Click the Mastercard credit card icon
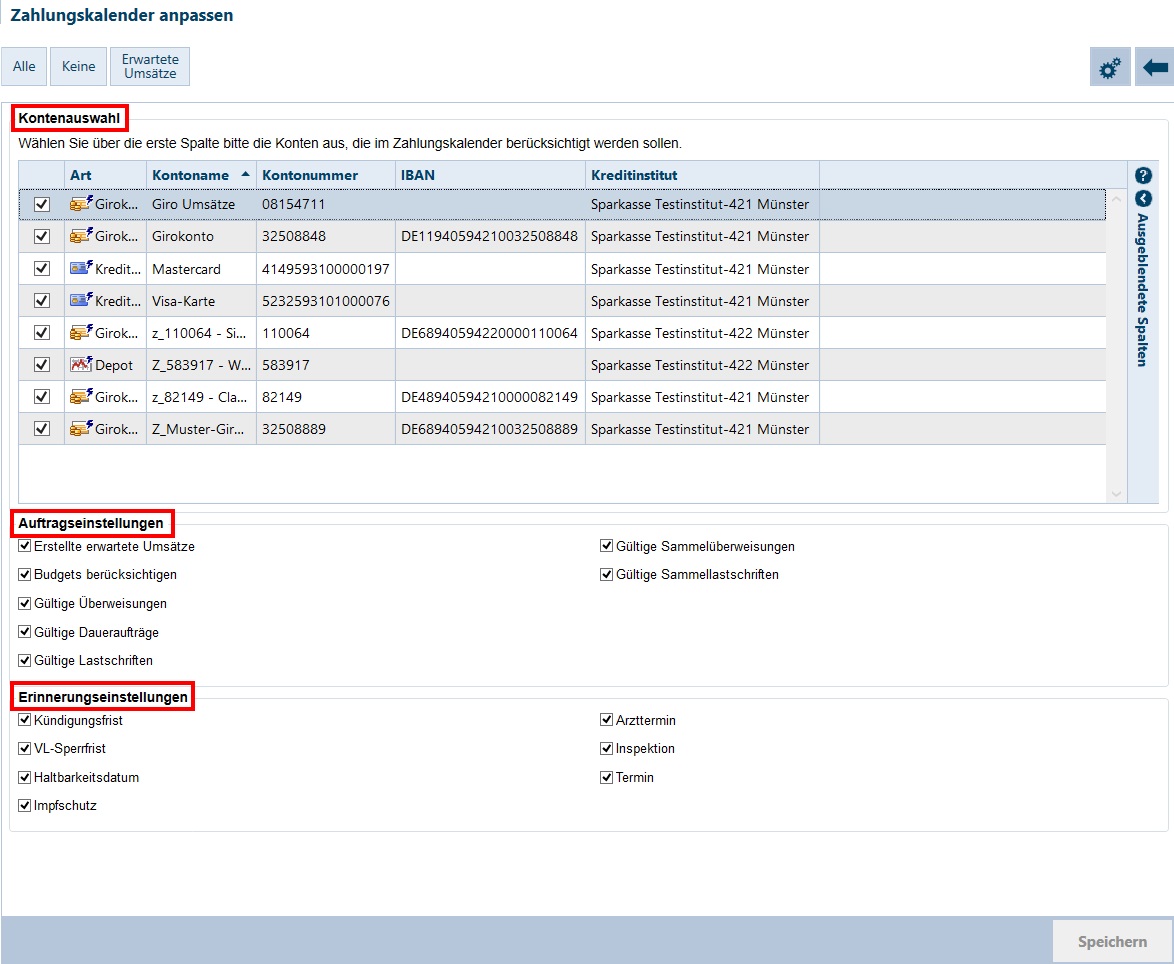 tap(81, 269)
